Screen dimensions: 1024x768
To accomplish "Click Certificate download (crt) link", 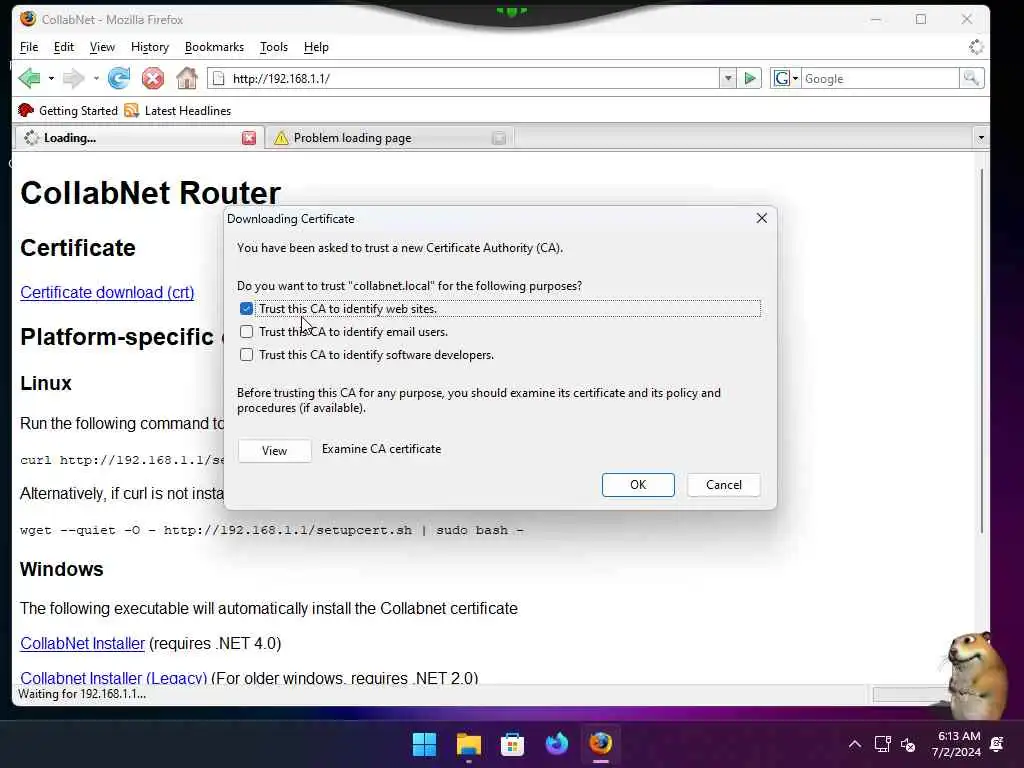I will pyautogui.click(x=107, y=293).
